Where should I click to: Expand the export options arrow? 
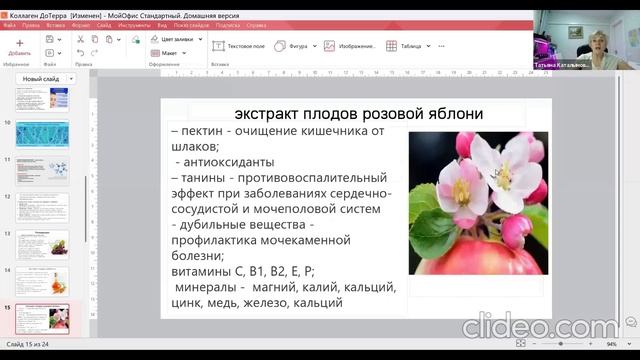[x=60, y=53]
